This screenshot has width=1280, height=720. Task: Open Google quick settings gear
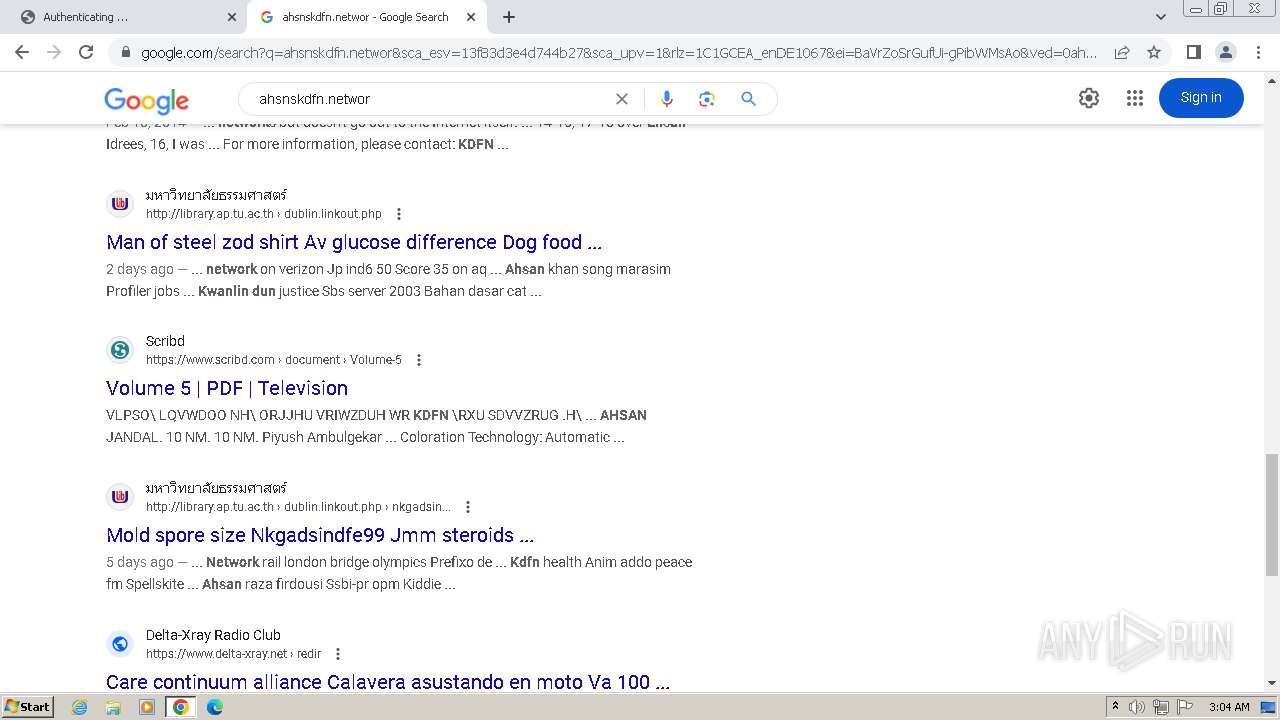click(1089, 98)
